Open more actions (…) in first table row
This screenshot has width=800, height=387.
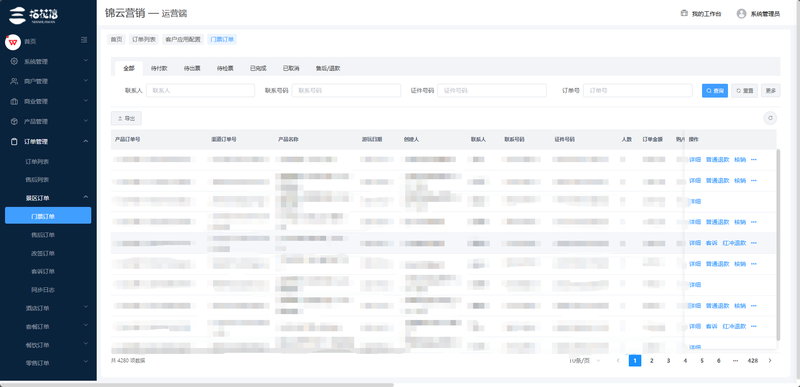754,160
